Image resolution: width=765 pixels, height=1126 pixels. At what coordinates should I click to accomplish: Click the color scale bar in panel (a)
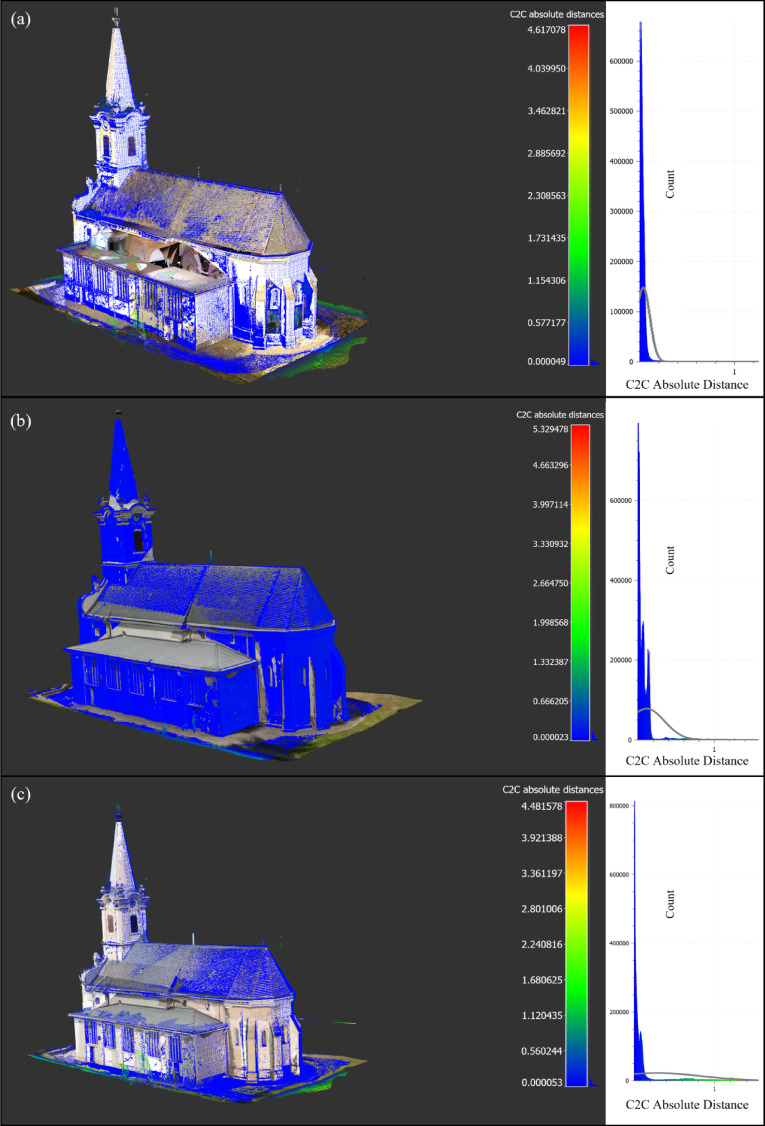(579, 195)
